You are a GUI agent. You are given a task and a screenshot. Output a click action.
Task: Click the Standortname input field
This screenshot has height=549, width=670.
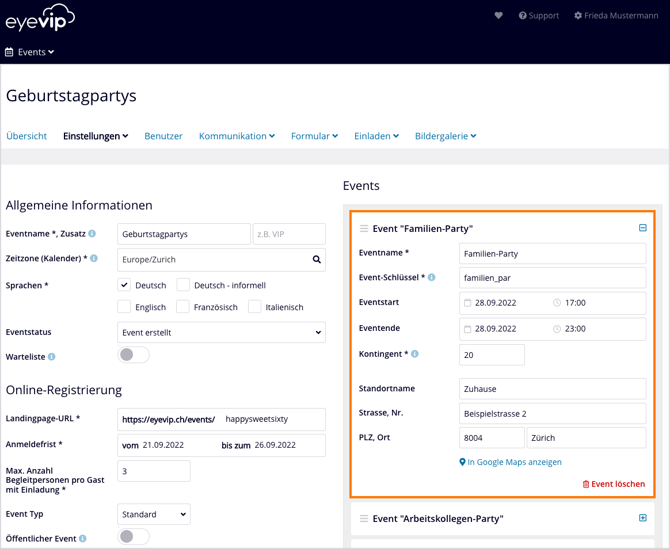[552, 389]
